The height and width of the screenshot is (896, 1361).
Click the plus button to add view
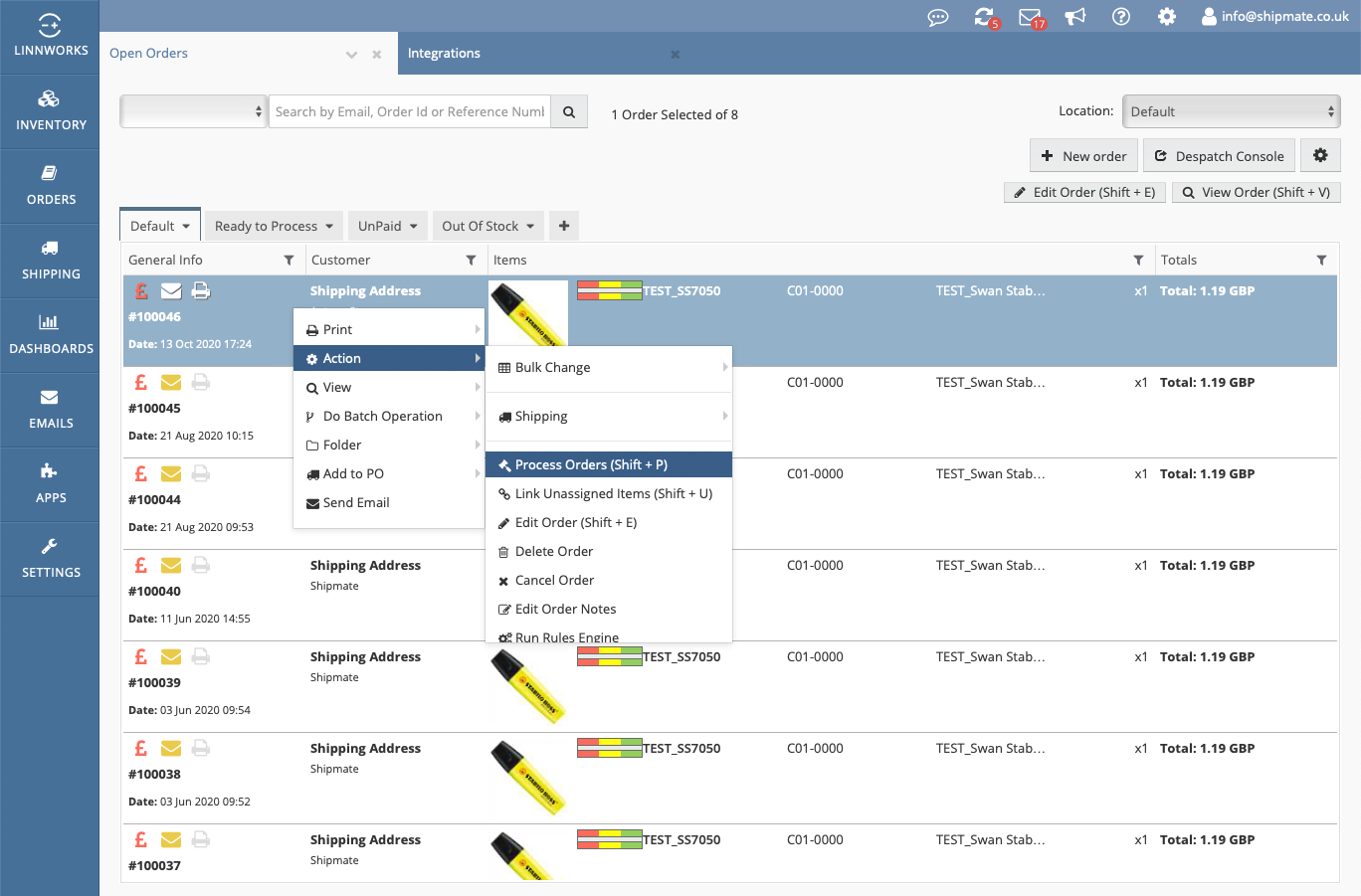coord(564,226)
